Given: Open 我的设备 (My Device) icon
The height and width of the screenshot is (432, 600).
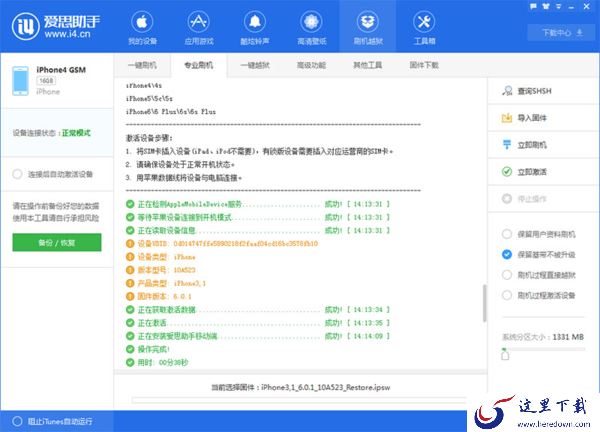Looking at the screenshot, I should tap(142, 22).
